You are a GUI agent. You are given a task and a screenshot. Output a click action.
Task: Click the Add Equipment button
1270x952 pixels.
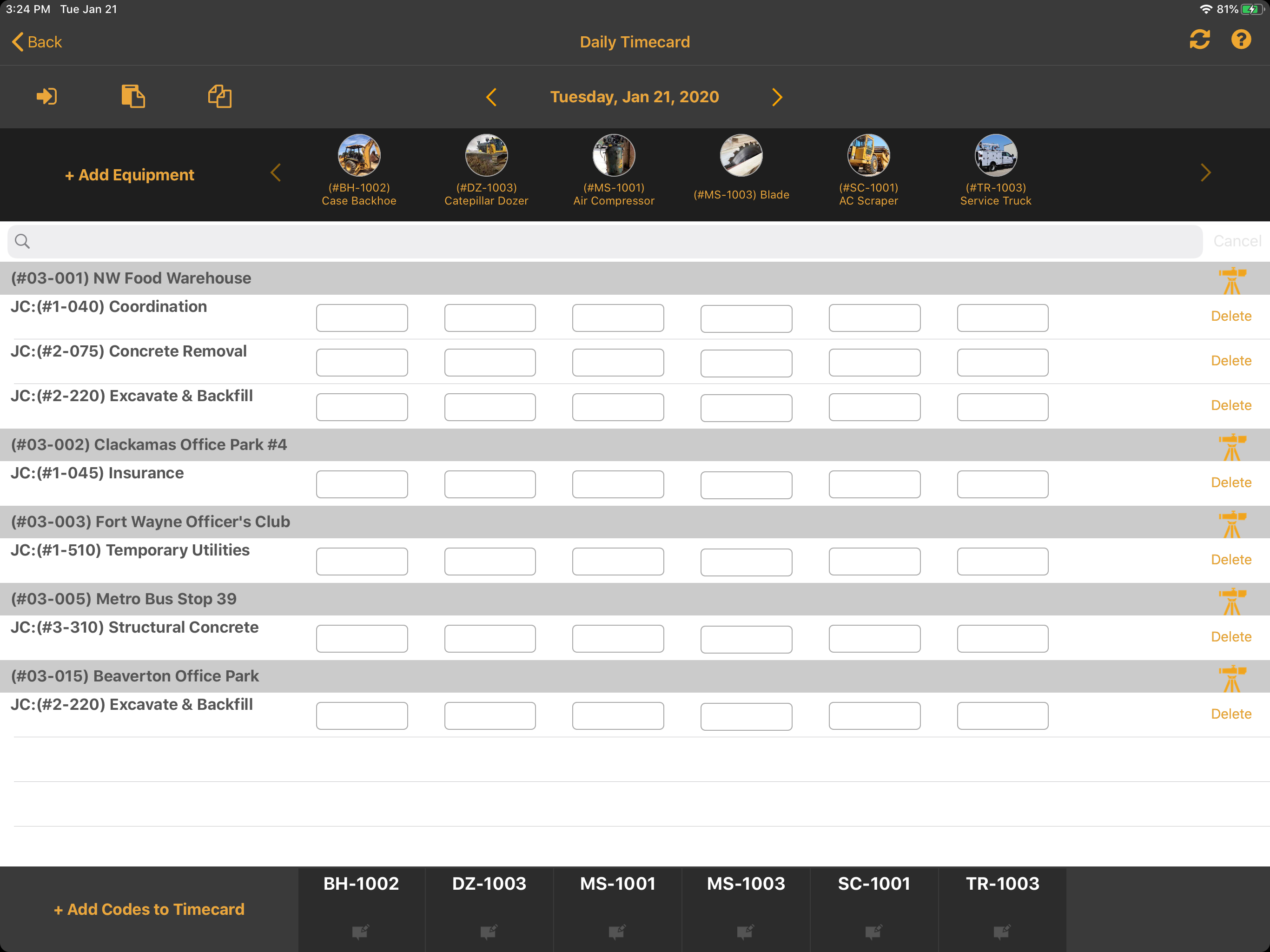point(129,175)
